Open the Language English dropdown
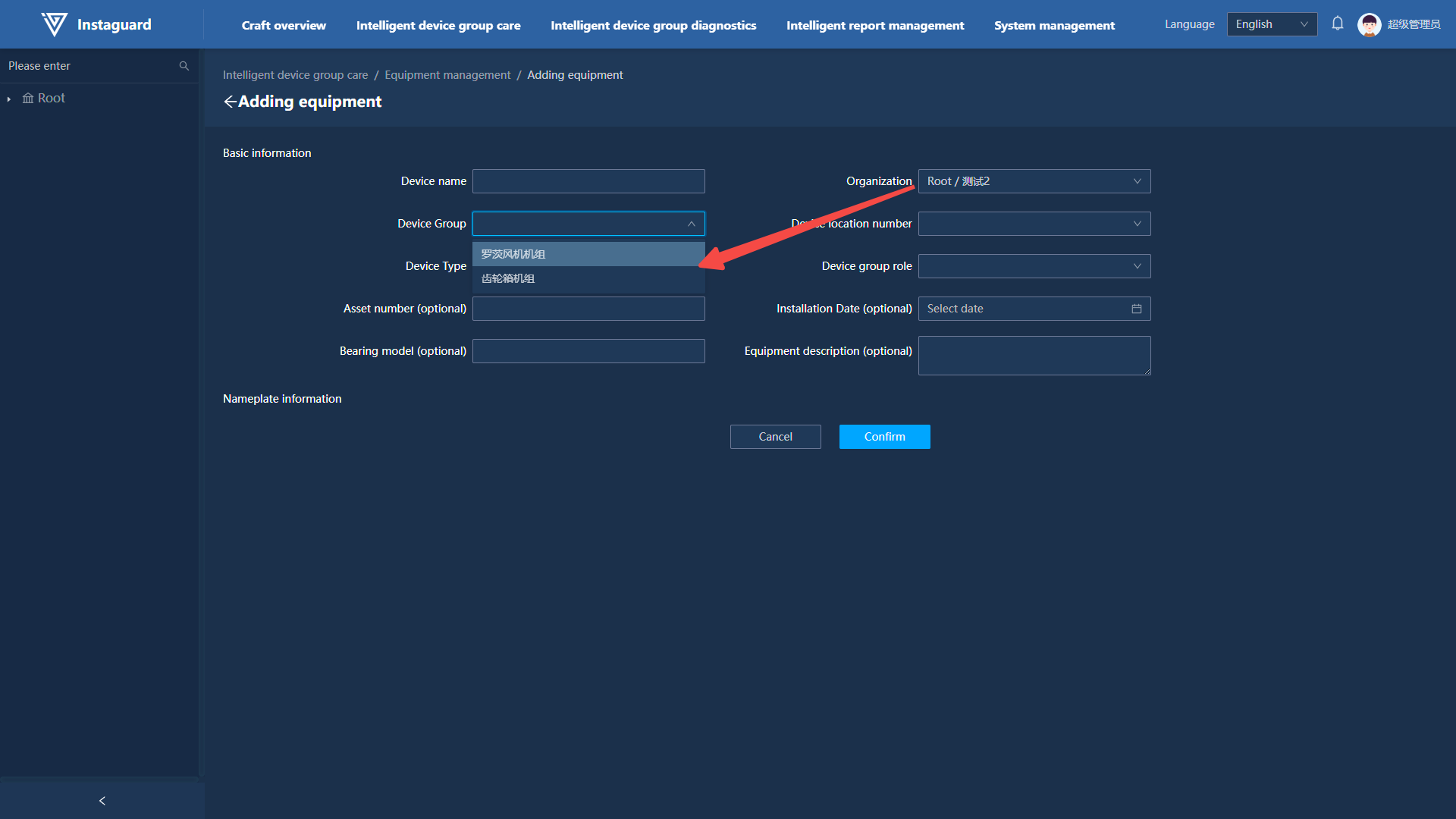 coord(1271,24)
